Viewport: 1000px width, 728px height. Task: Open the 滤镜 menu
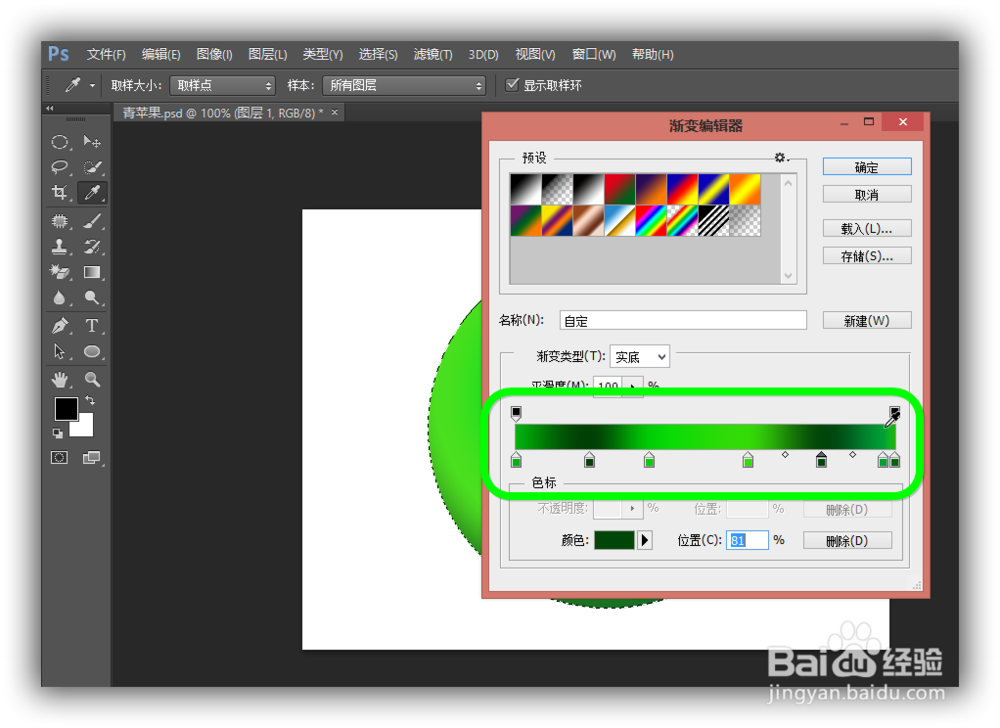click(x=432, y=54)
